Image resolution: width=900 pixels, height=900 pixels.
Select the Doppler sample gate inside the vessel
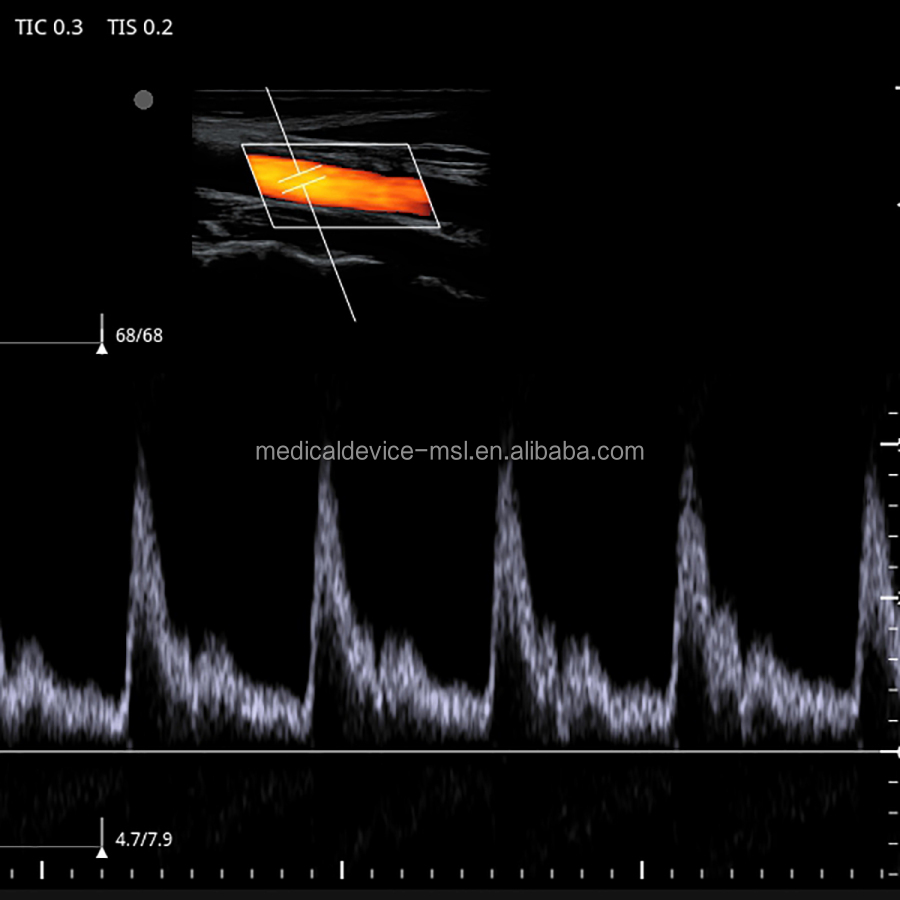(302, 180)
